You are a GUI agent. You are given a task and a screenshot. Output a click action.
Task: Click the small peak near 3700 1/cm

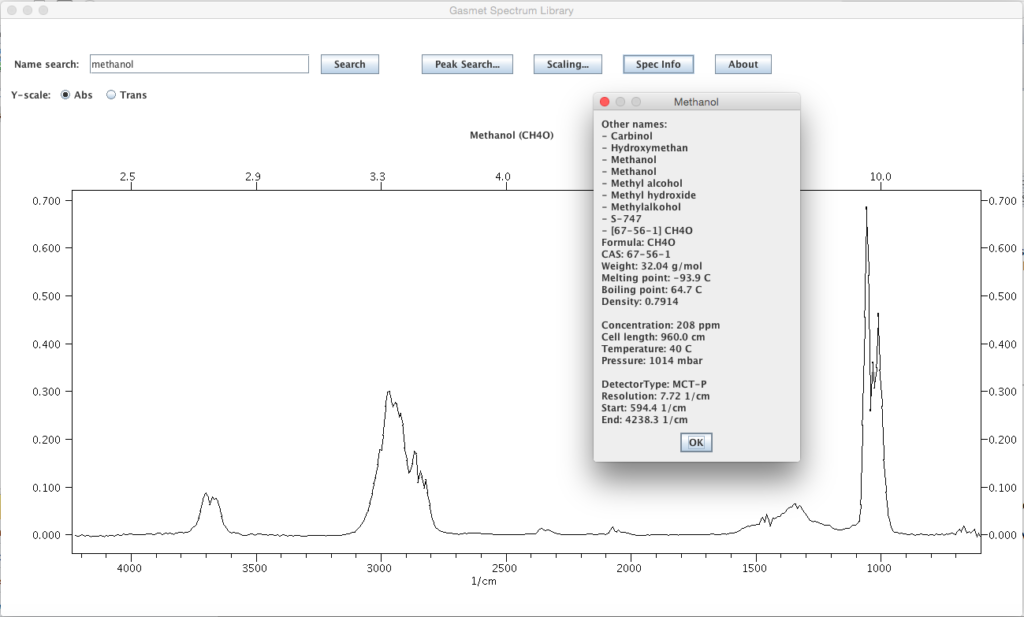pos(205,494)
